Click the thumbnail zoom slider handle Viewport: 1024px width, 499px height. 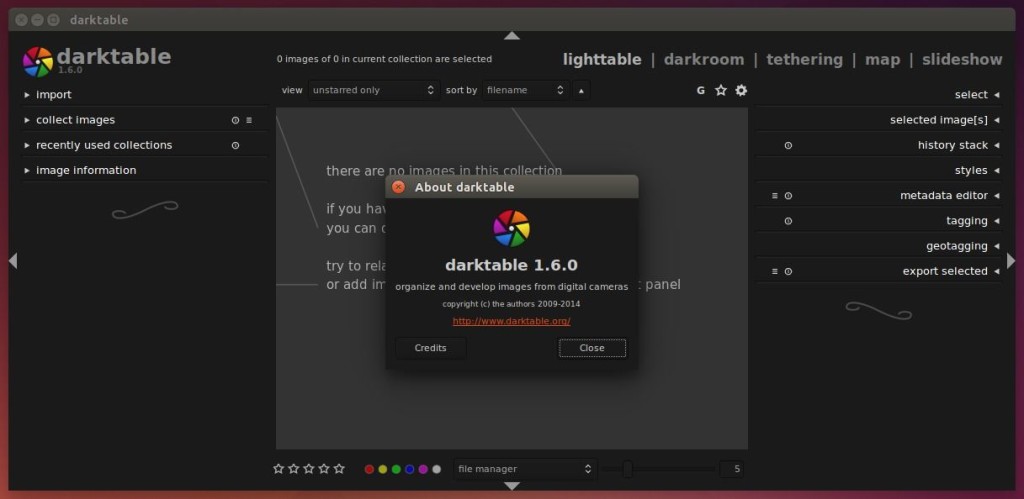tap(628, 468)
